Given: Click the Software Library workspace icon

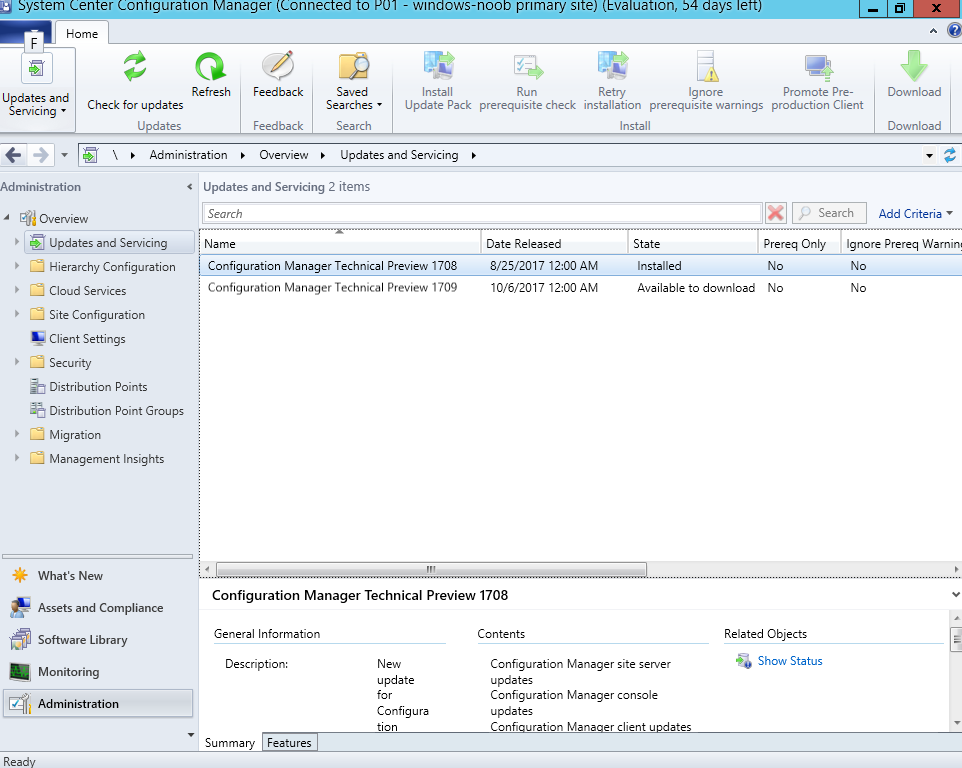Looking at the screenshot, I should [x=20, y=639].
